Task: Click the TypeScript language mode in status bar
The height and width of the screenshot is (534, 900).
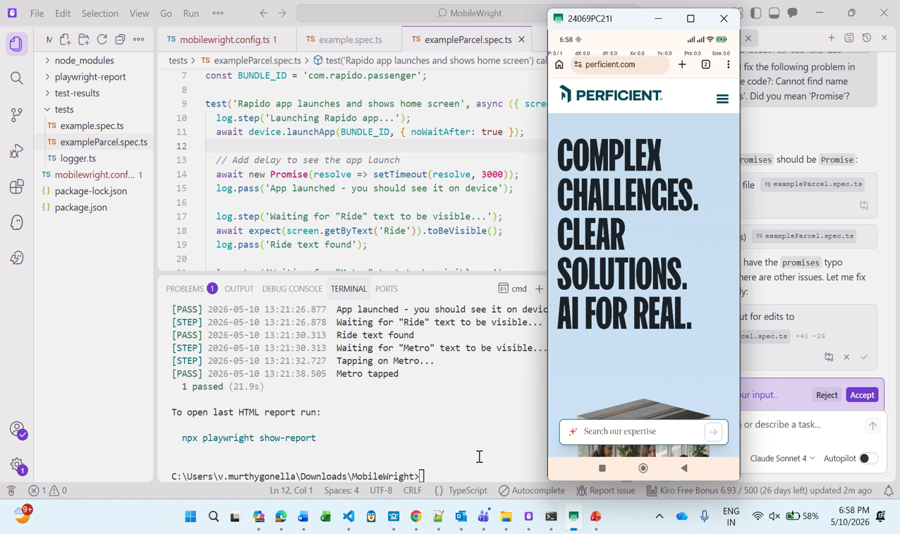Action: tap(467, 490)
